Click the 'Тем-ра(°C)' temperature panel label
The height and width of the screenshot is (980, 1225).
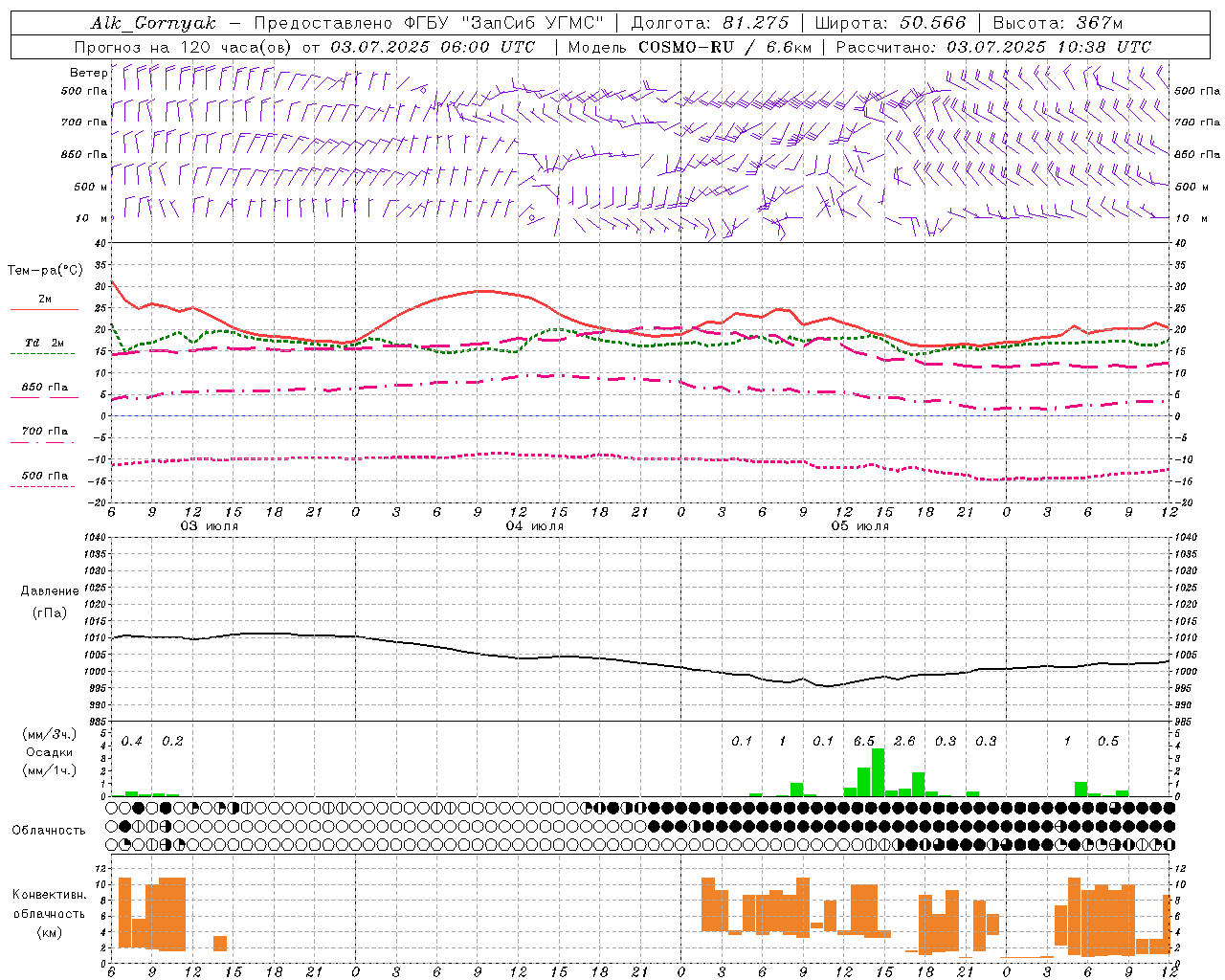pyautogui.click(x=45, y=271)
